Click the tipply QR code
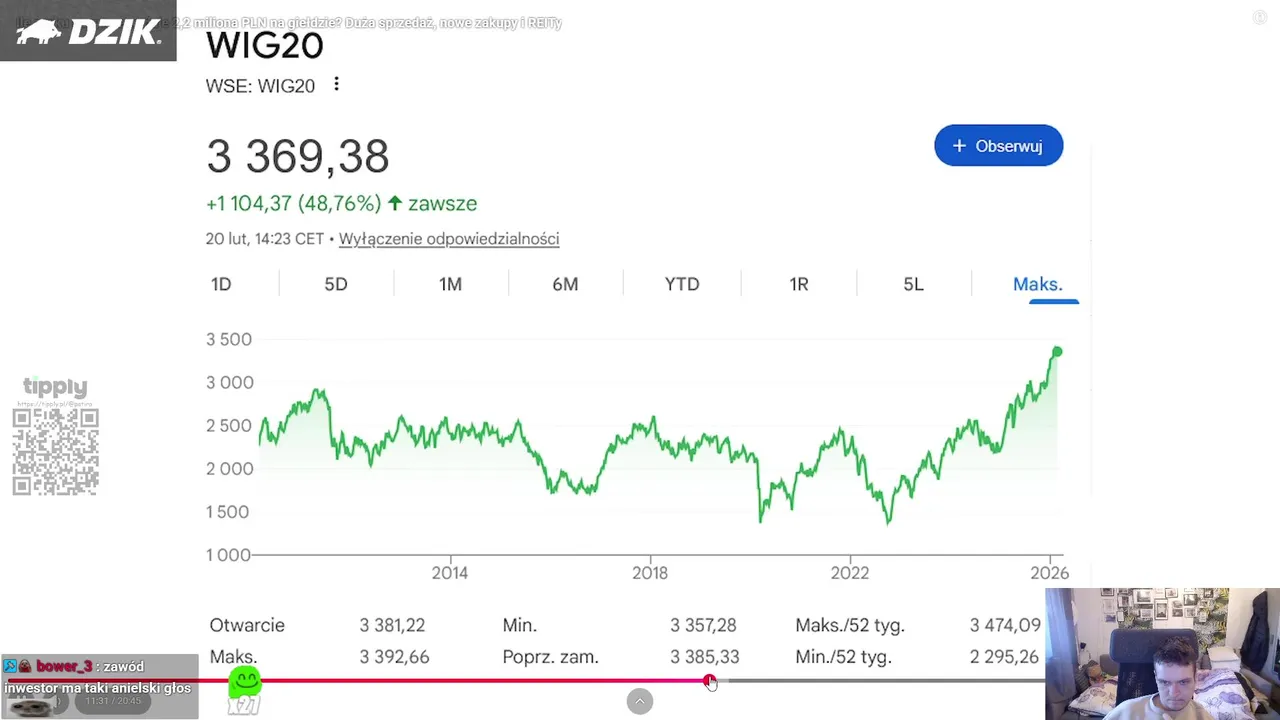Screen dimensions: 1280x720 coord(55,451)
